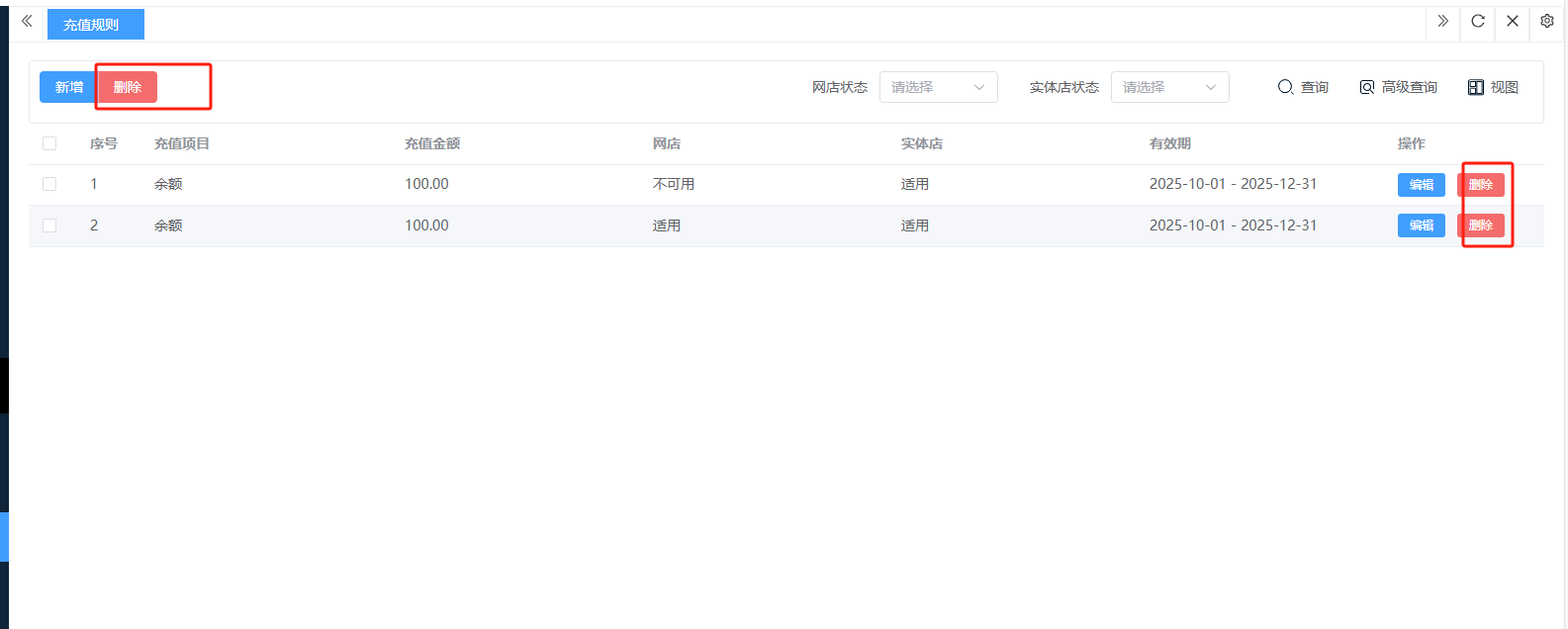Viewport: 1568px width, 629px height.
Task: Open the 网店状态 dropdown
Action: click(x=938, y=87)
